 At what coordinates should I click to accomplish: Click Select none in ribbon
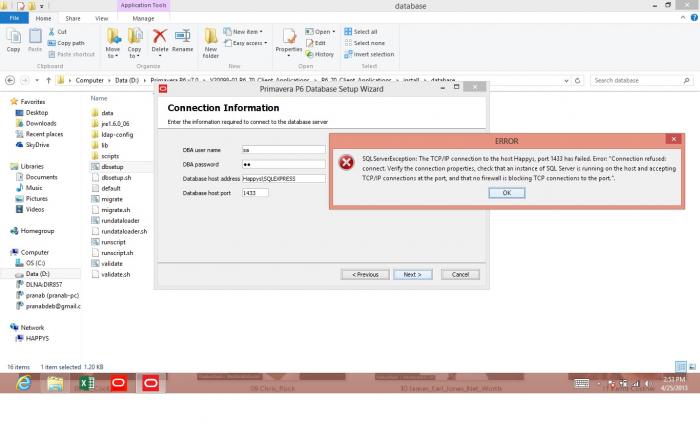click(364, 43)
